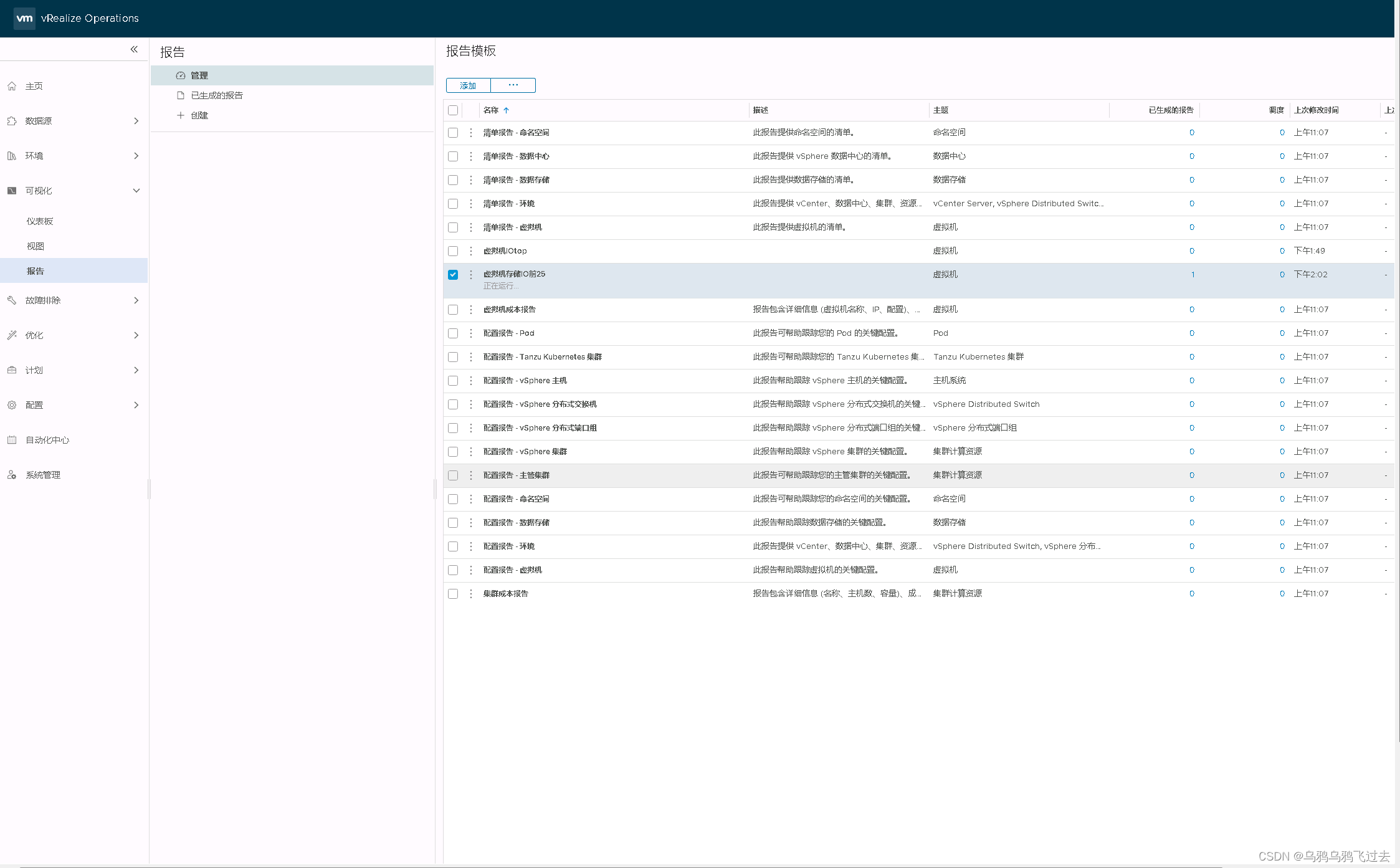Toggle ascending sort arrow on 名称 column
This screenshot has height=868, width=1400.
pos(507,110)
